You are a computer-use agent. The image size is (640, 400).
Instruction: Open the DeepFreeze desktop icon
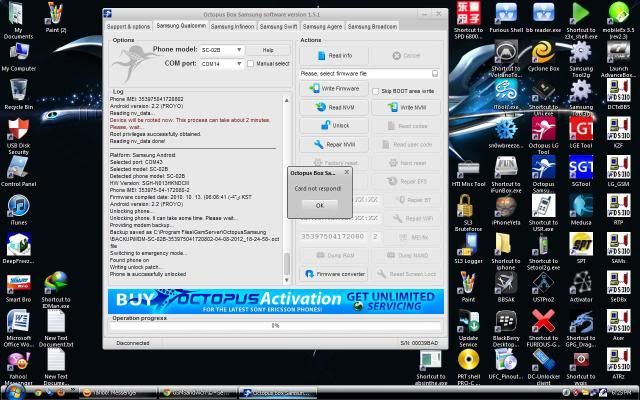pos(19,248)
